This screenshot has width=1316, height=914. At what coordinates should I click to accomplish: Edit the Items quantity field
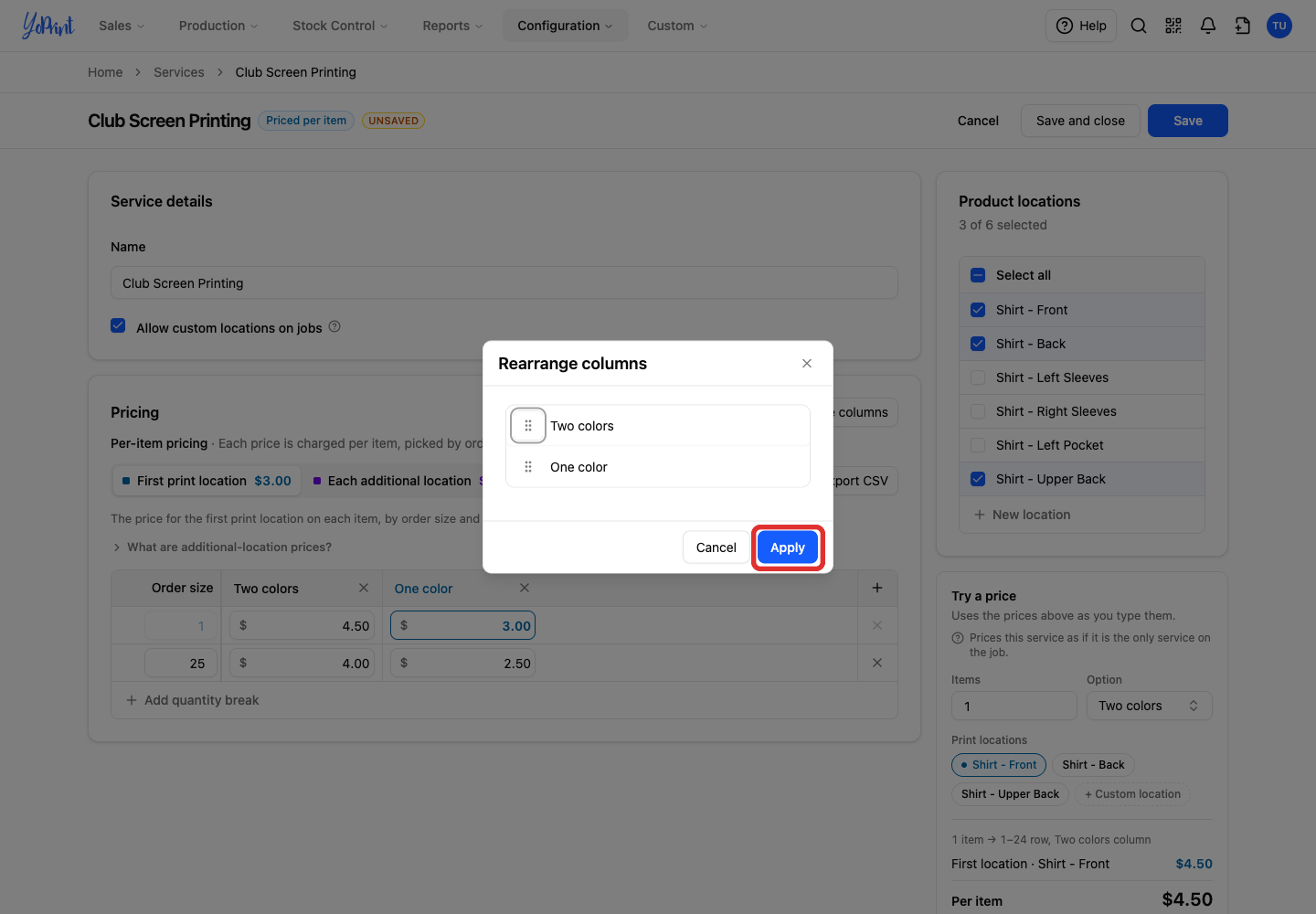click(x=1014, y=706)
